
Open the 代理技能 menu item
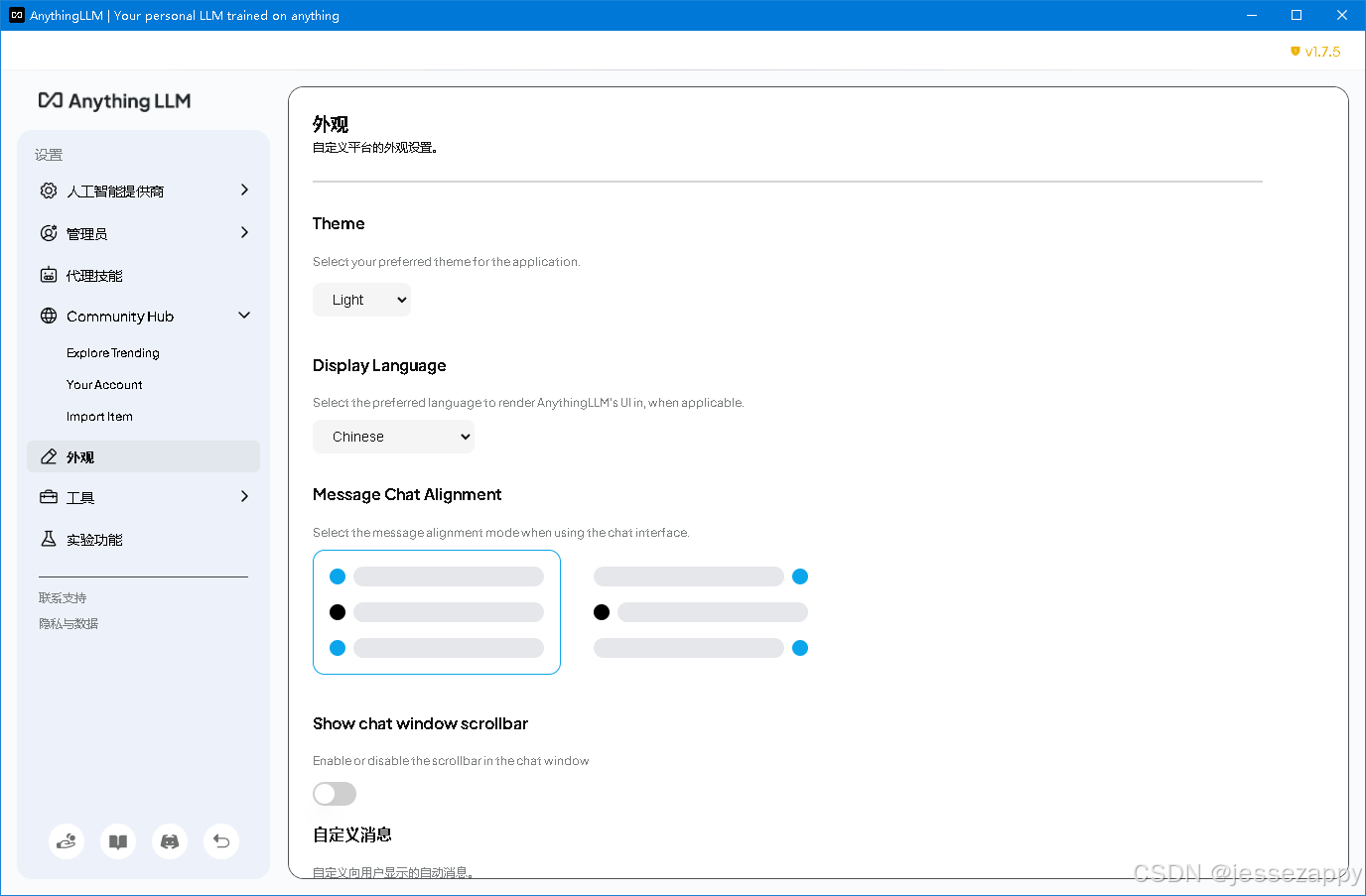click(144, 275)
